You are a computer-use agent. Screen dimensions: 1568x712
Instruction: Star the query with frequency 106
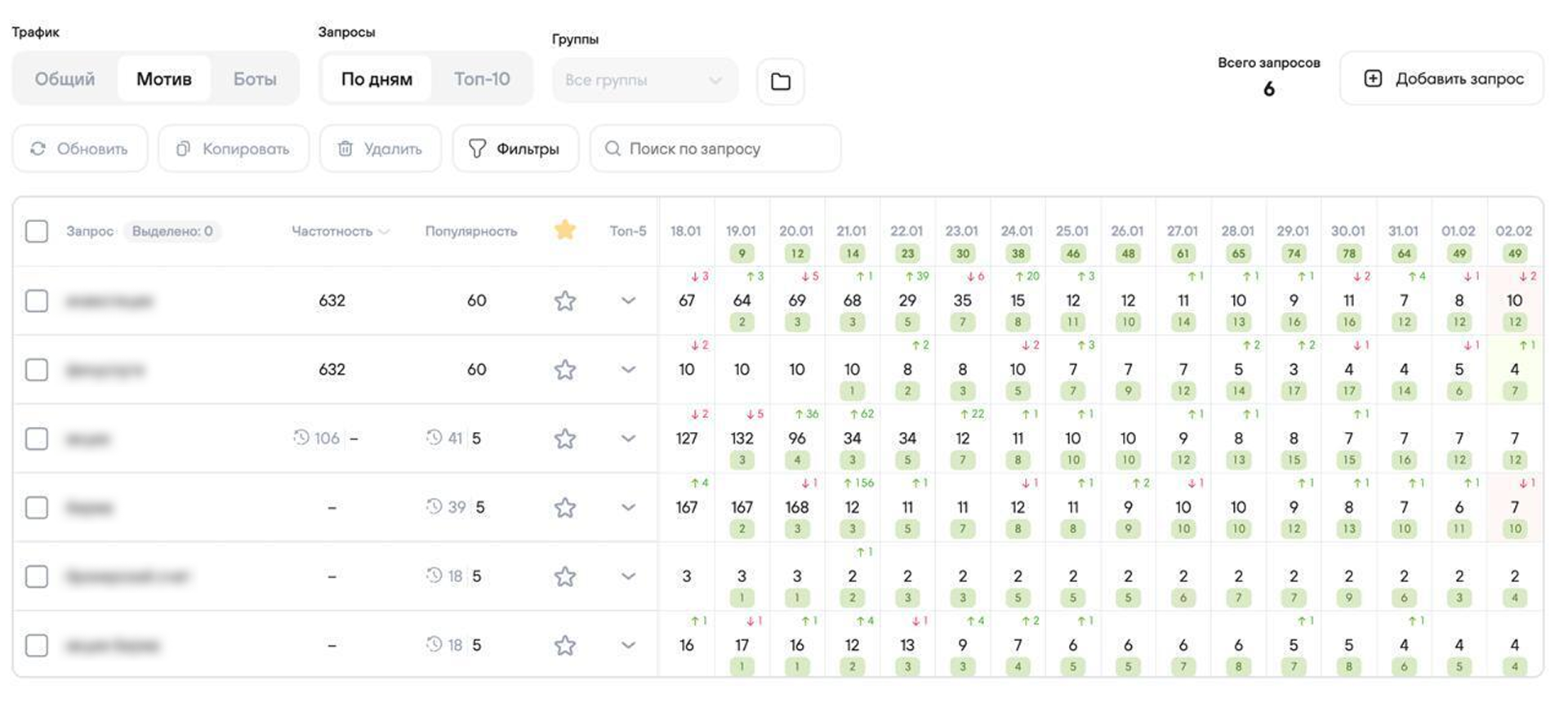click(x=565, y=438)
